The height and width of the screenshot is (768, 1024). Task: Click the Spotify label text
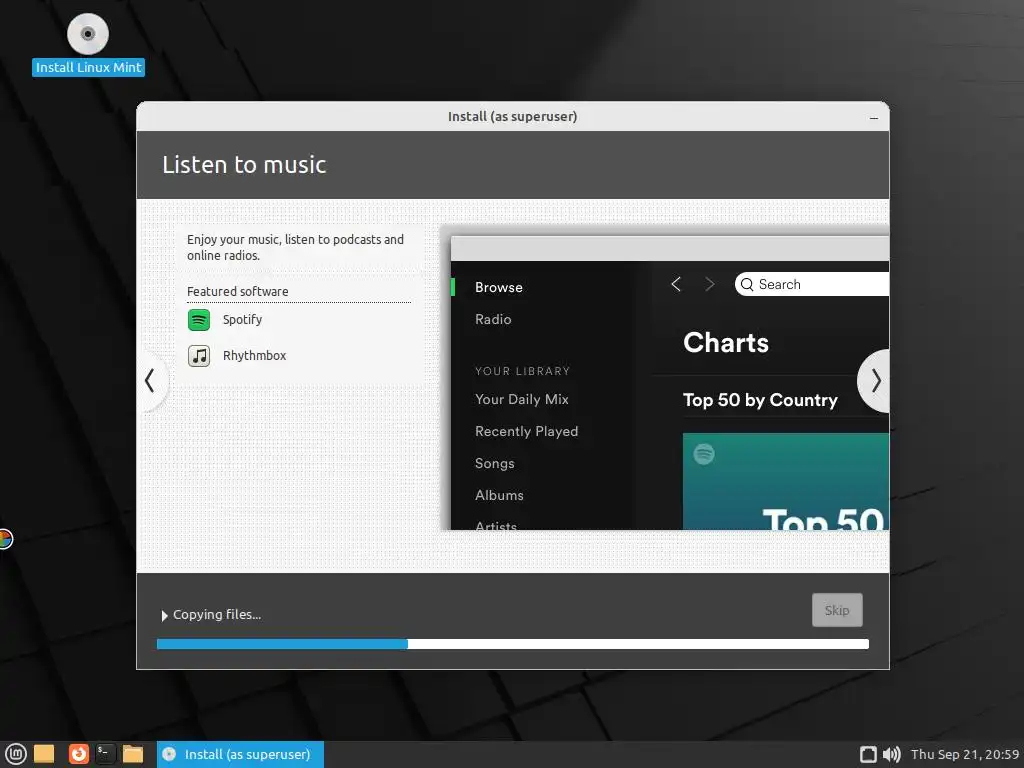pos(242,320)
